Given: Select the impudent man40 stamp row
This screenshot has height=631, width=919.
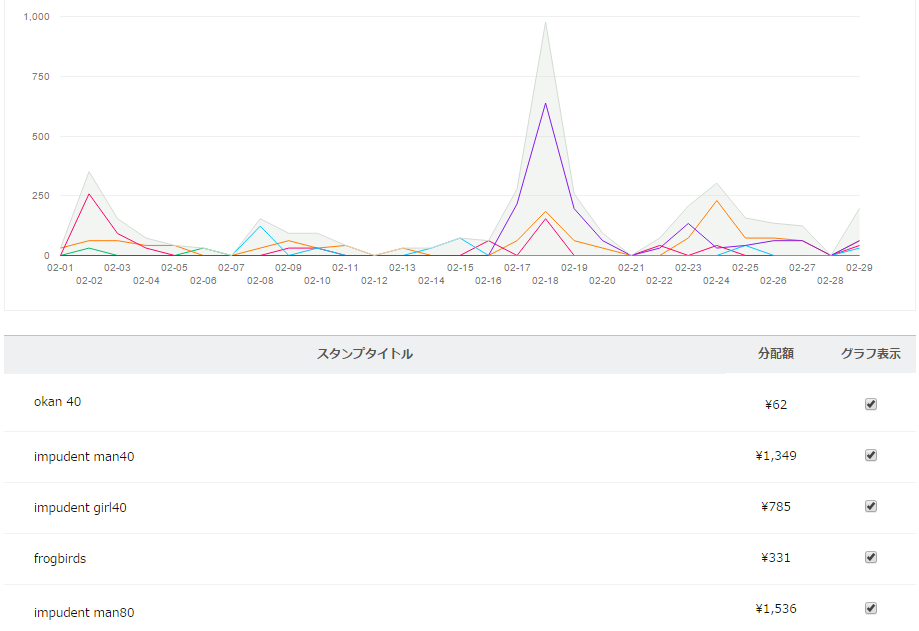Looking at the screenshot, I should 84,457.
